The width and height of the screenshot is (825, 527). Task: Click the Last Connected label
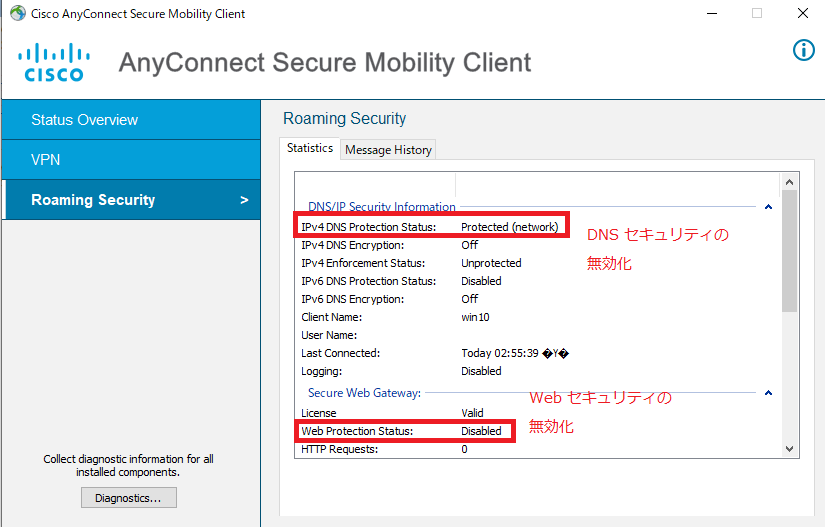[340, 353]
